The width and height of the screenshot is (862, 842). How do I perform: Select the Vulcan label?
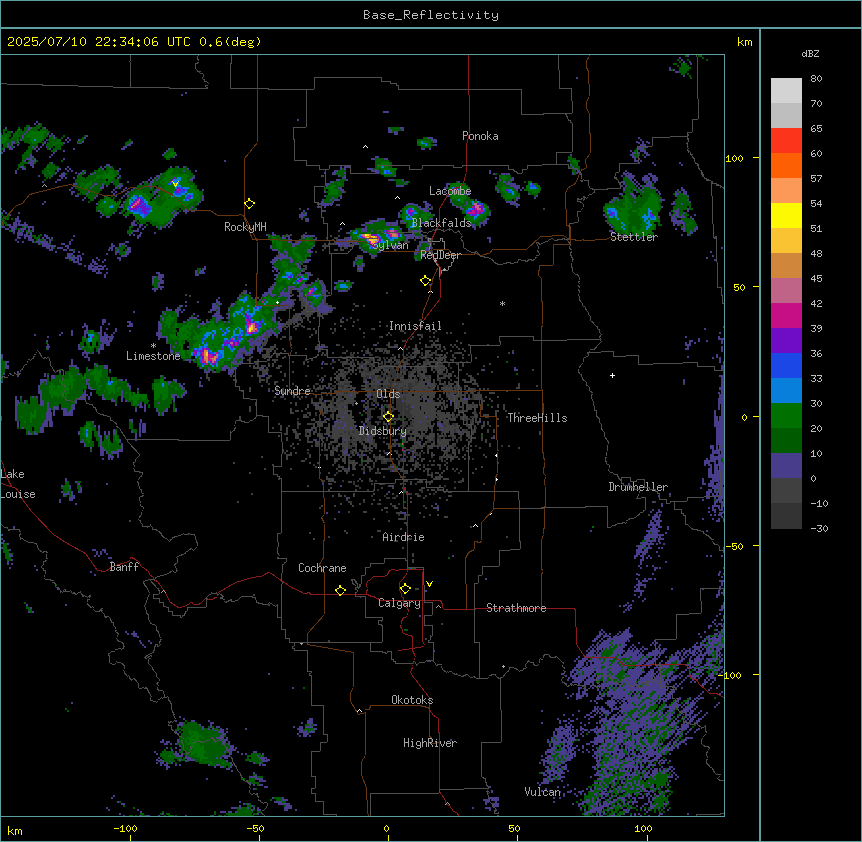click(543, 792)
